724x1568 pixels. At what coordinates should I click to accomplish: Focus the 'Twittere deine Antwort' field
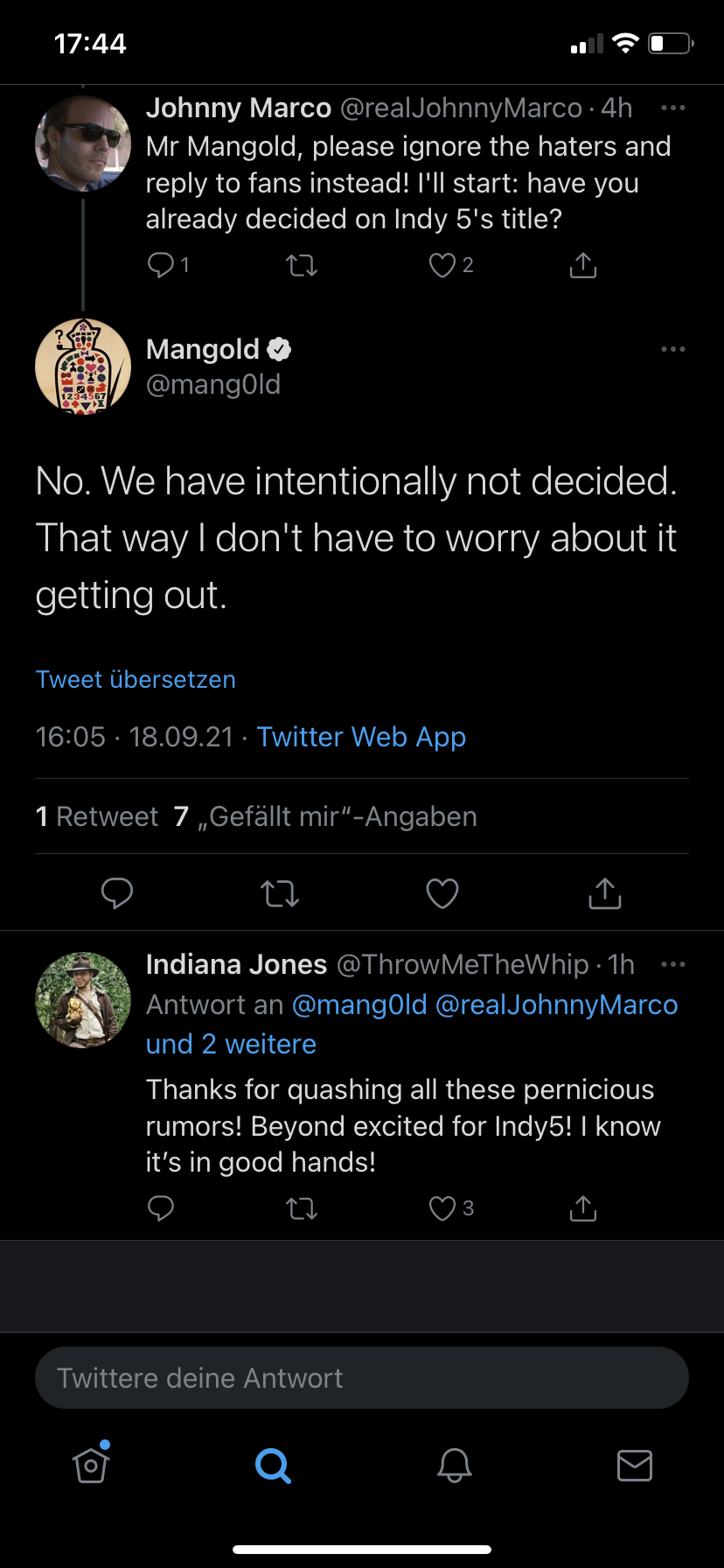(x=362, y=1378)
